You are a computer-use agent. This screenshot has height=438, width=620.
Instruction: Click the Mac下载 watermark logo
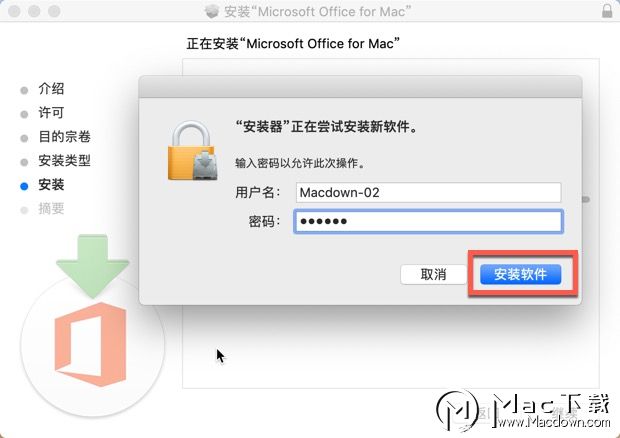(523, 411)
